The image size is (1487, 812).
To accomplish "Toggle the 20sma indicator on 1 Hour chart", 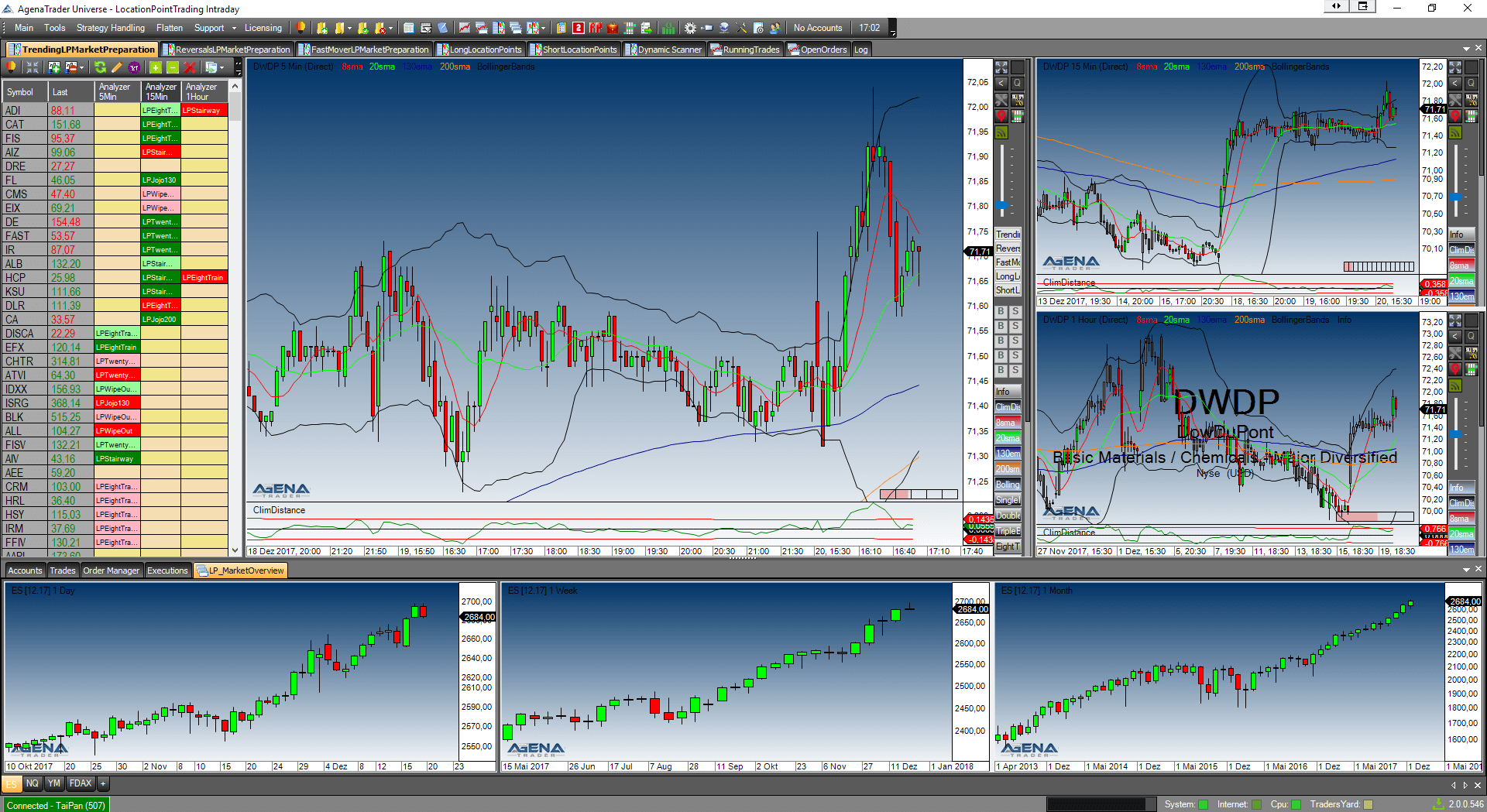I will pyautogui.click(x=1461, y=534).
